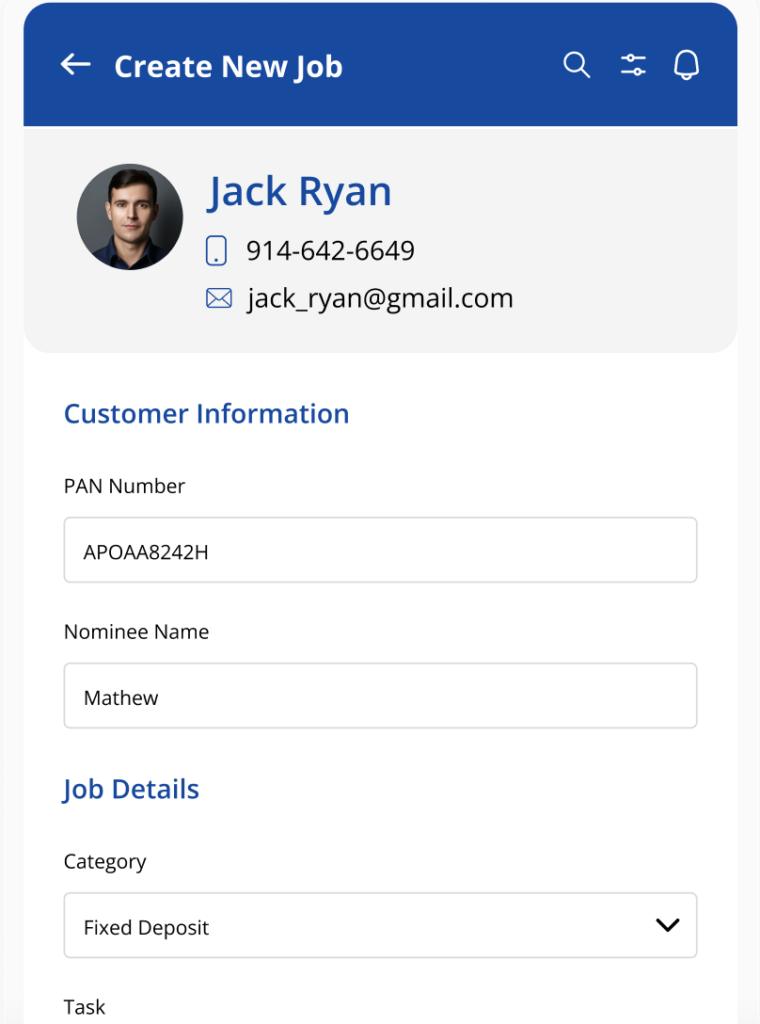
Task: Focus the PAN Number input field
Action: pyautogui.click(x=380, y=550)
